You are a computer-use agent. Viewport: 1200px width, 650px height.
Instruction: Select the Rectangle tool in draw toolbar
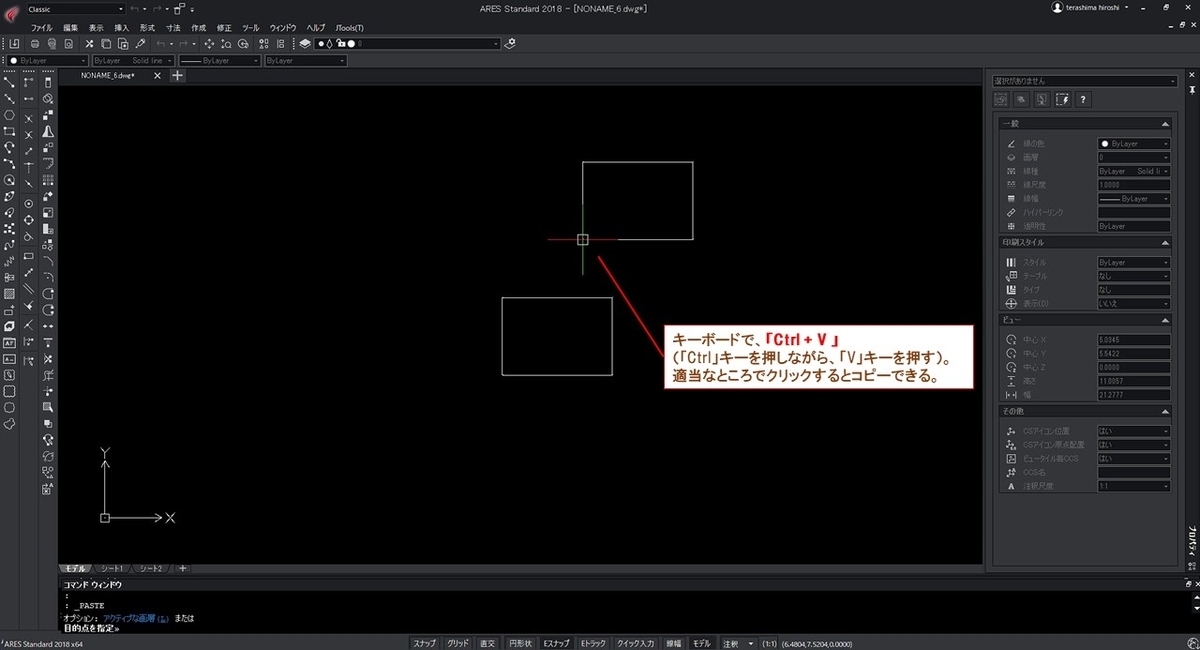coord(9,131)
